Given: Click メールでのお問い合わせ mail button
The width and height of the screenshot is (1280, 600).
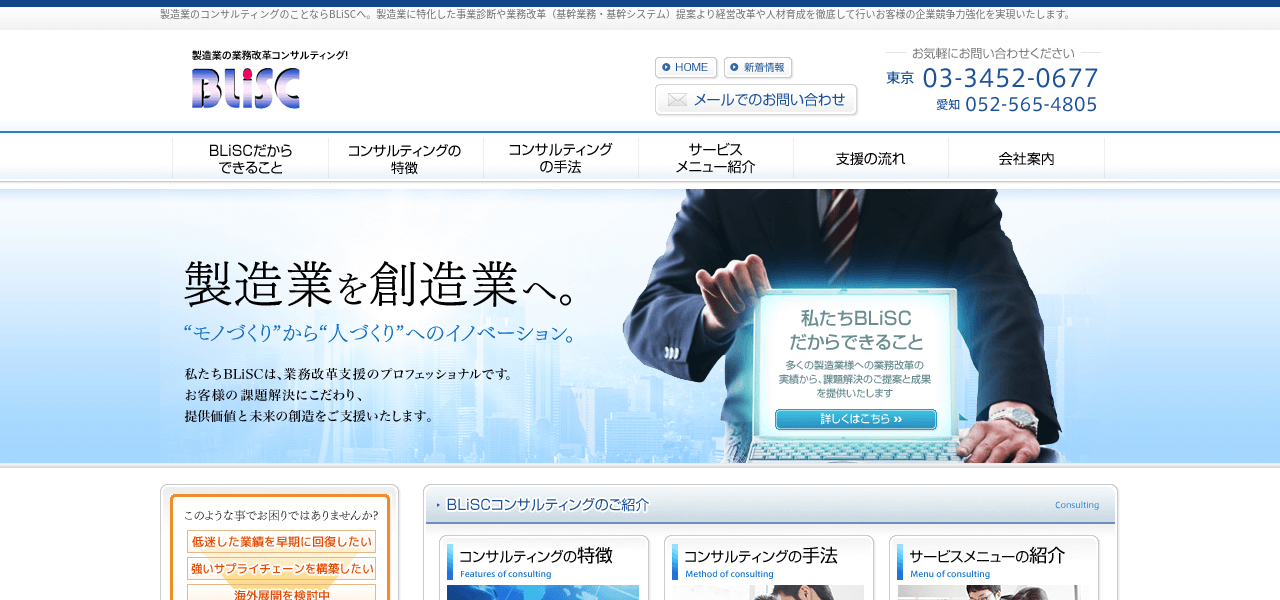Looking at the screenshot, I should click(x=756, y=100).
